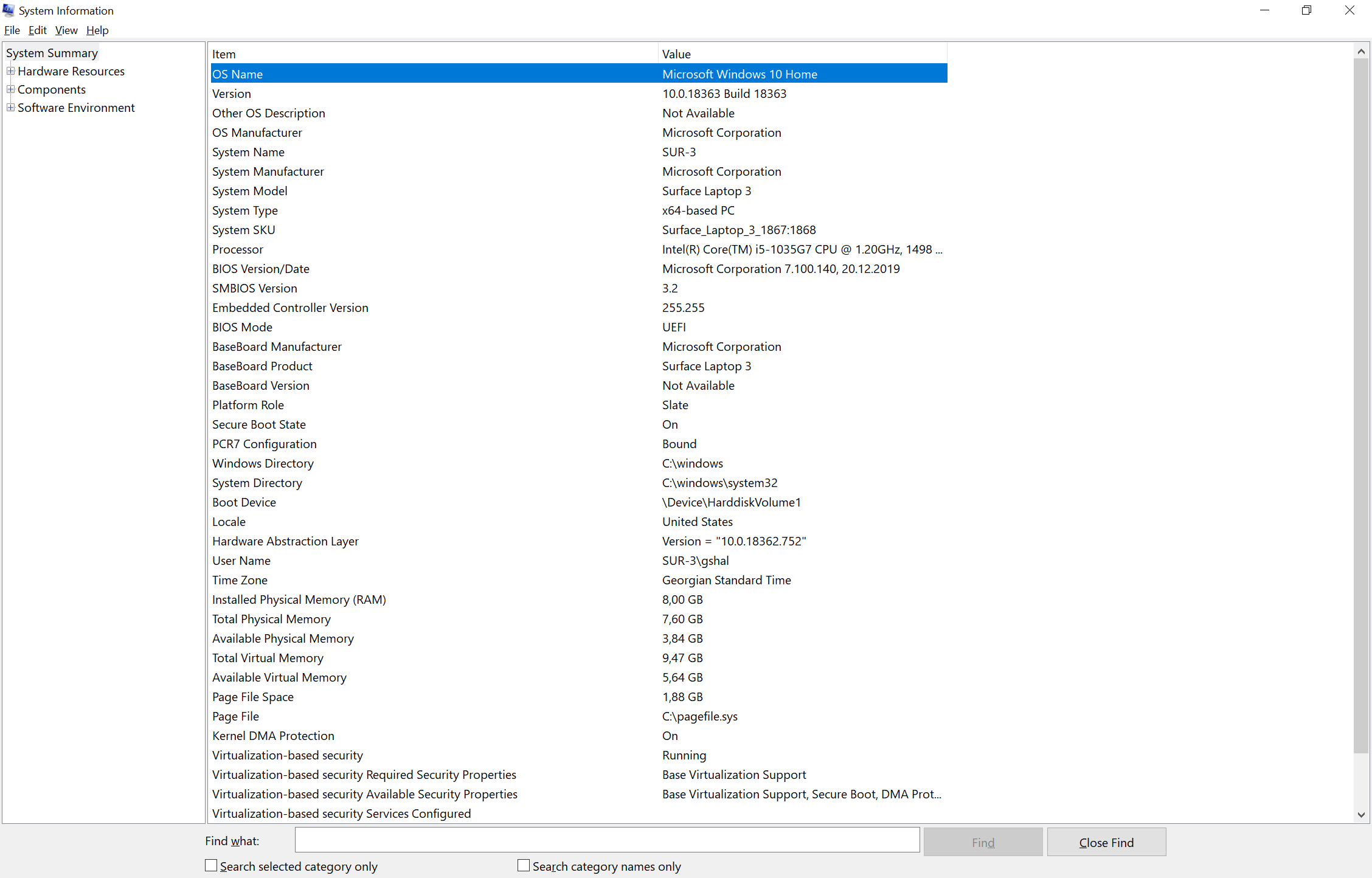Viewport: 1372px width, 878px height.
Task: Click the System Information app icon in title bar
Action: [x=9, y=10]
